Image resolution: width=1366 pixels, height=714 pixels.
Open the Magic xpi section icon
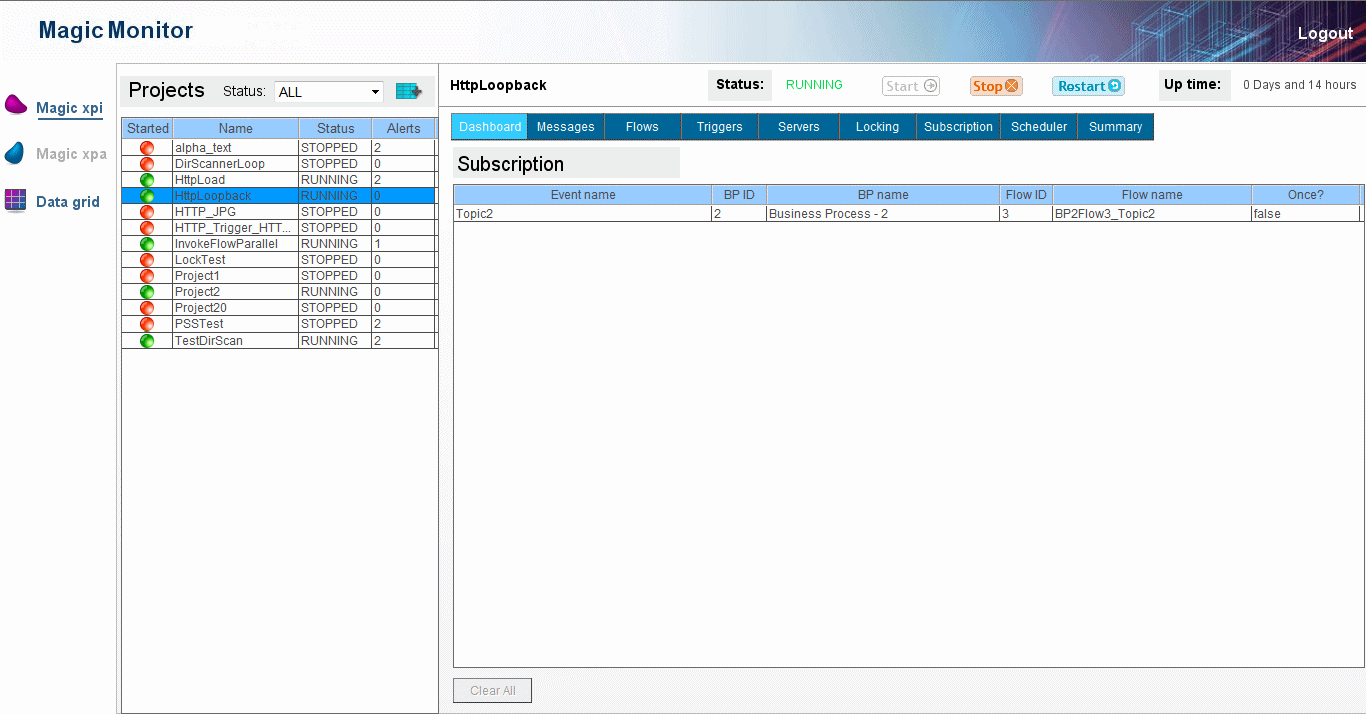(x=16, y=105)
